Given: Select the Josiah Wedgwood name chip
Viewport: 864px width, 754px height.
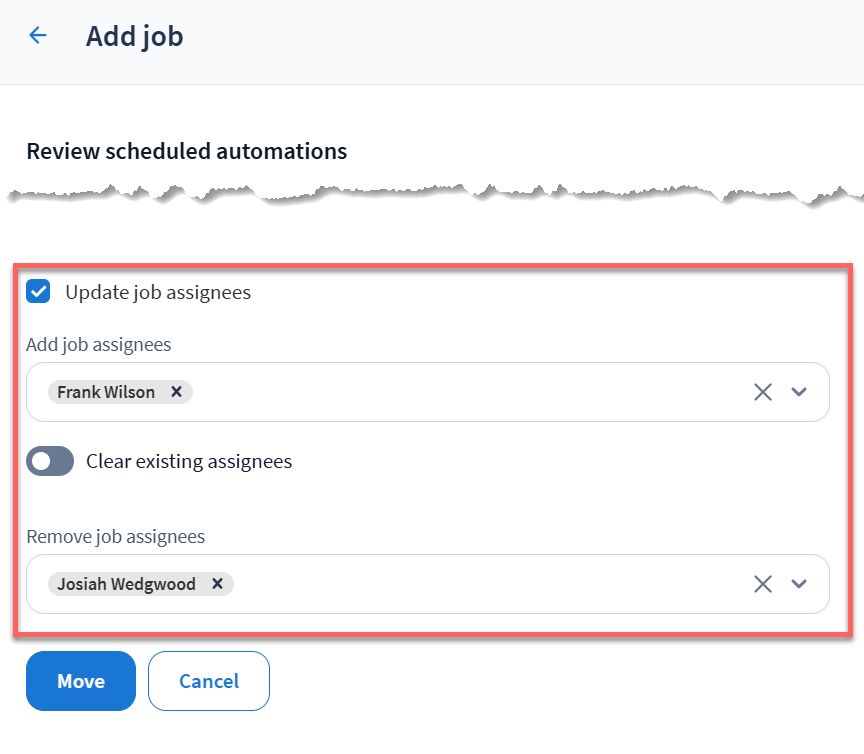Looking at the screenshot, I should click(126, 584).
